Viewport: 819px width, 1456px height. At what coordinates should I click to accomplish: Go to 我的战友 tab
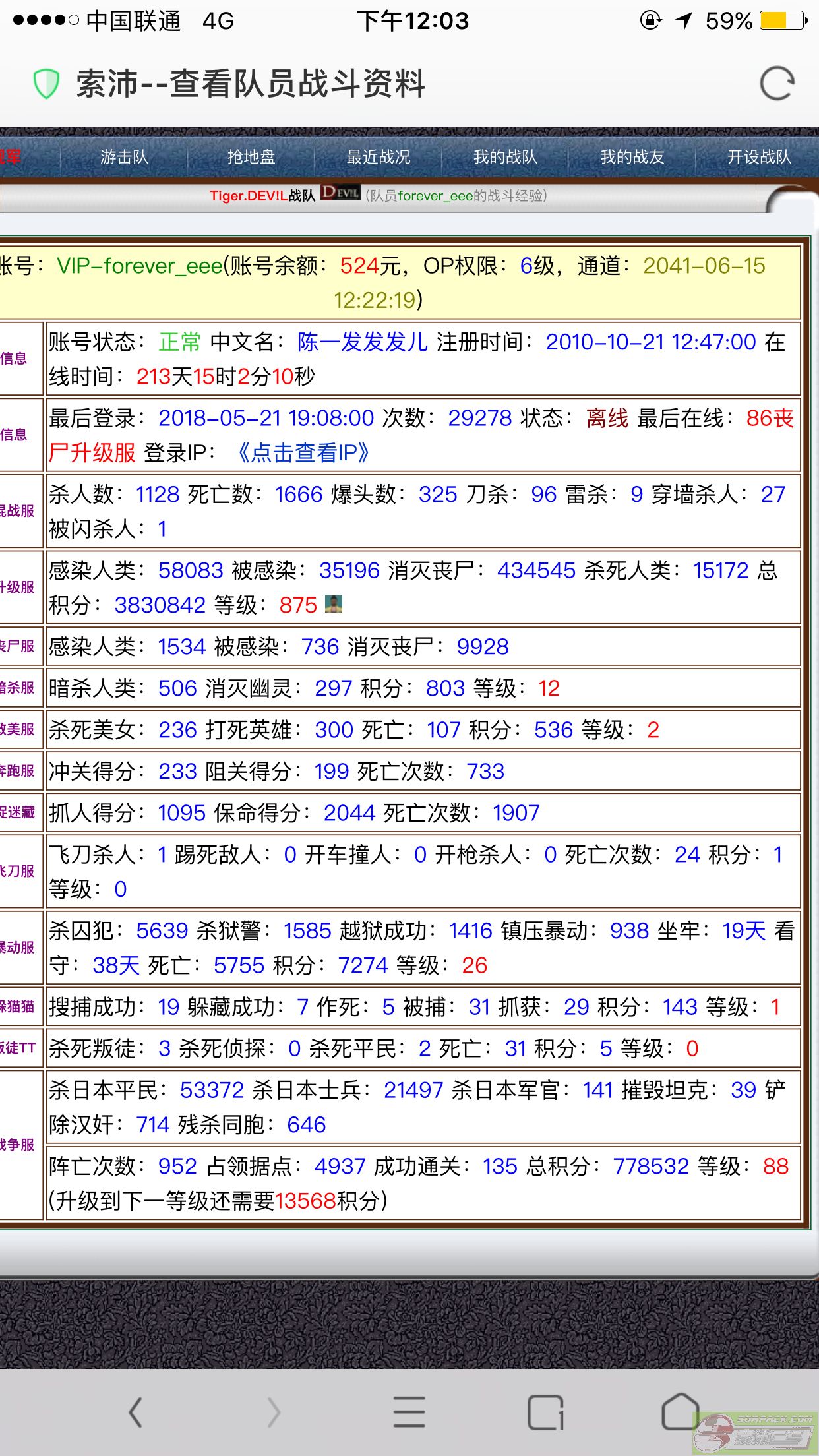(632, 156)
